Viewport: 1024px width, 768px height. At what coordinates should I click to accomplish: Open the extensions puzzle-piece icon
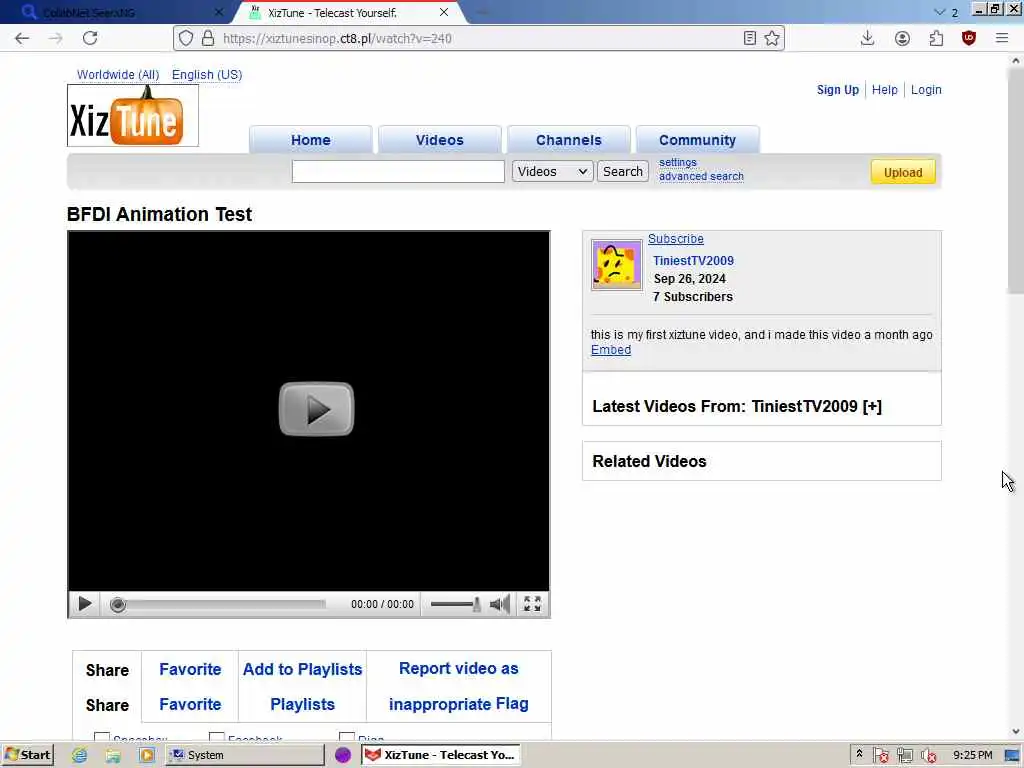[936, 39]
